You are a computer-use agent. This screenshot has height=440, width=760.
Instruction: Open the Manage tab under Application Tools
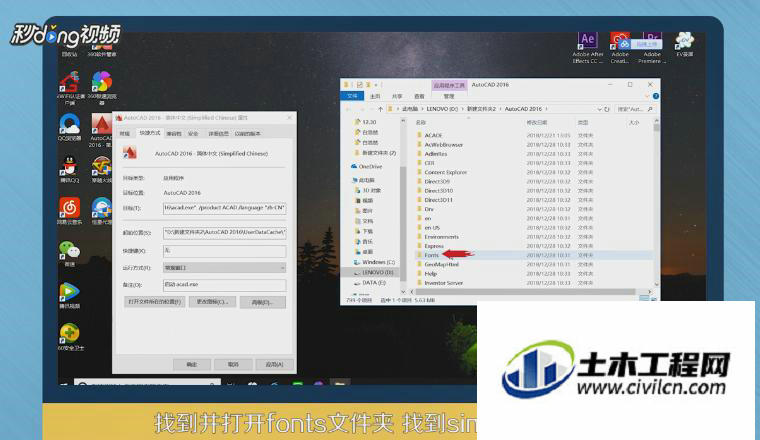pyautogui.click(x=449, y=96)
